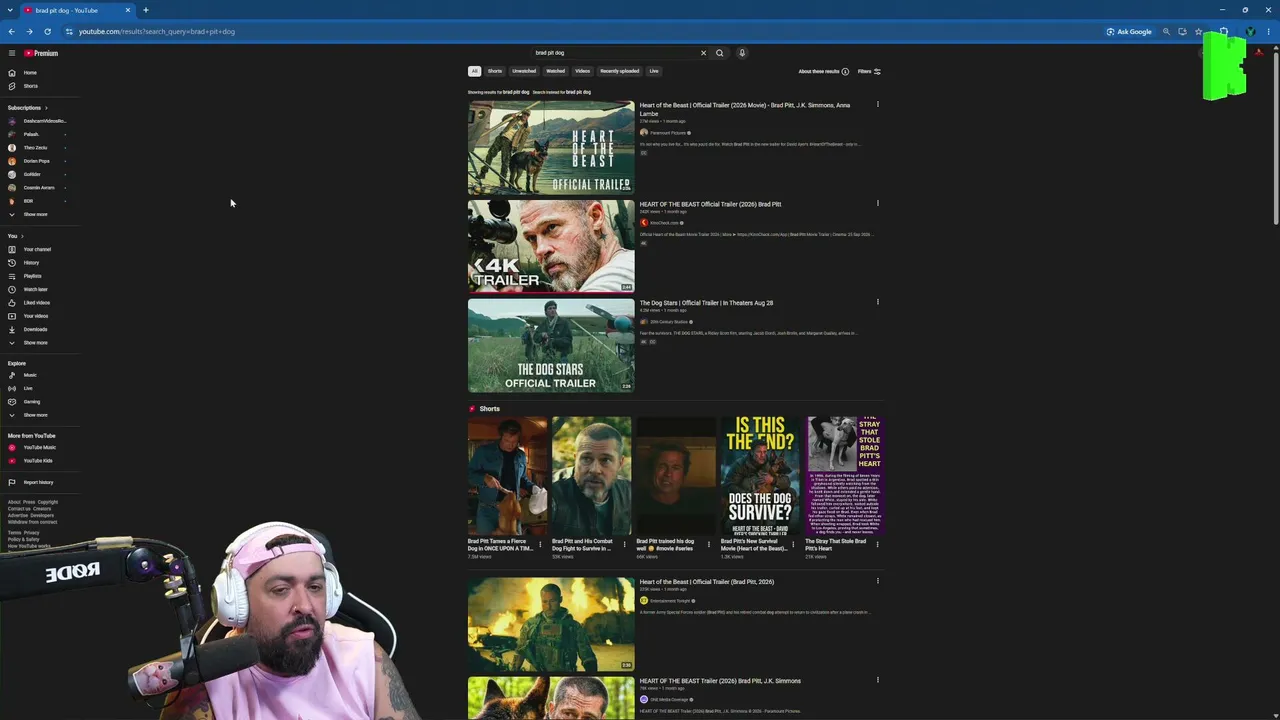Open the tab search dropdown arrow

pos(10,10)
